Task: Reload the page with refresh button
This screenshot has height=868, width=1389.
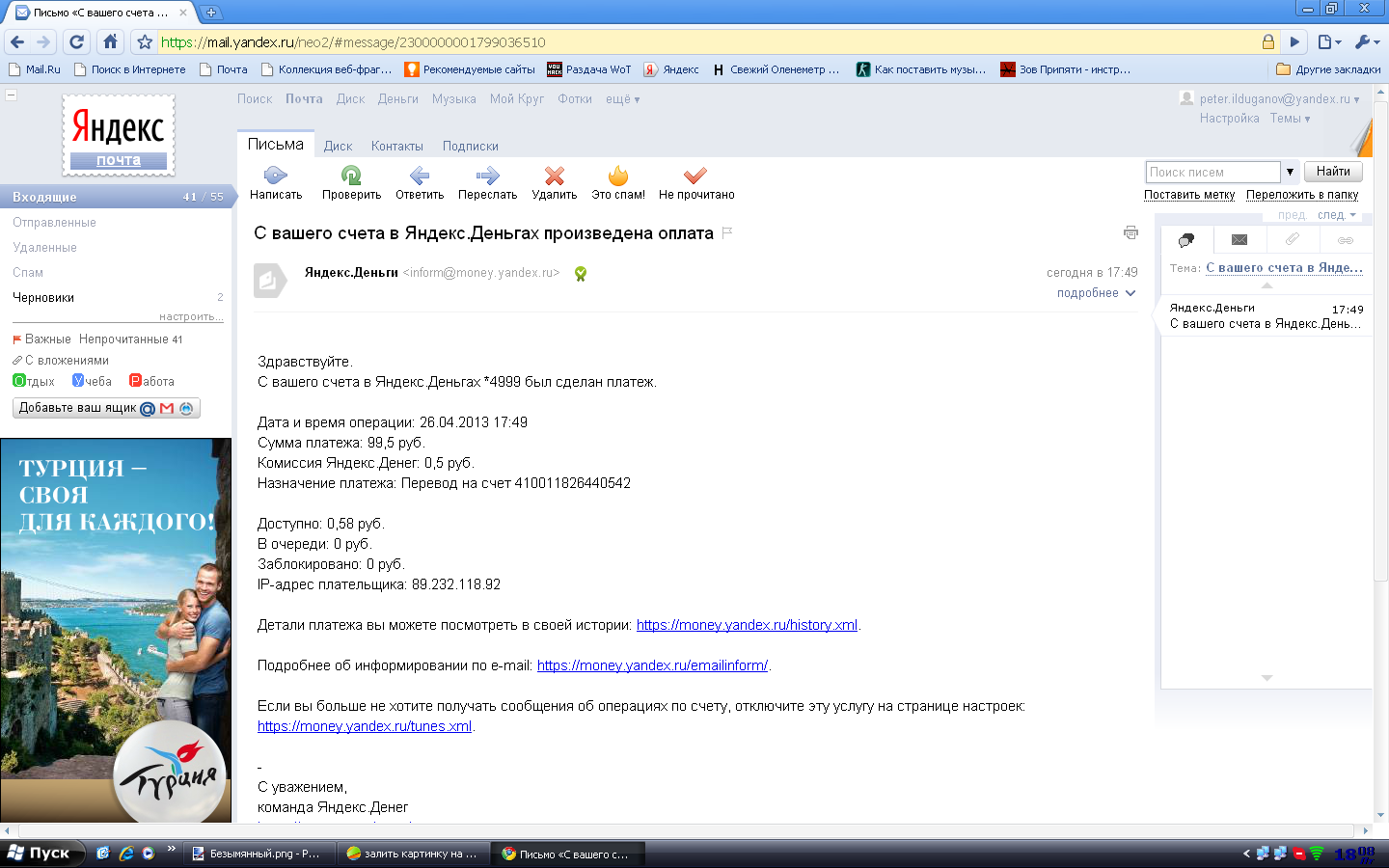Action: (77, 41)
